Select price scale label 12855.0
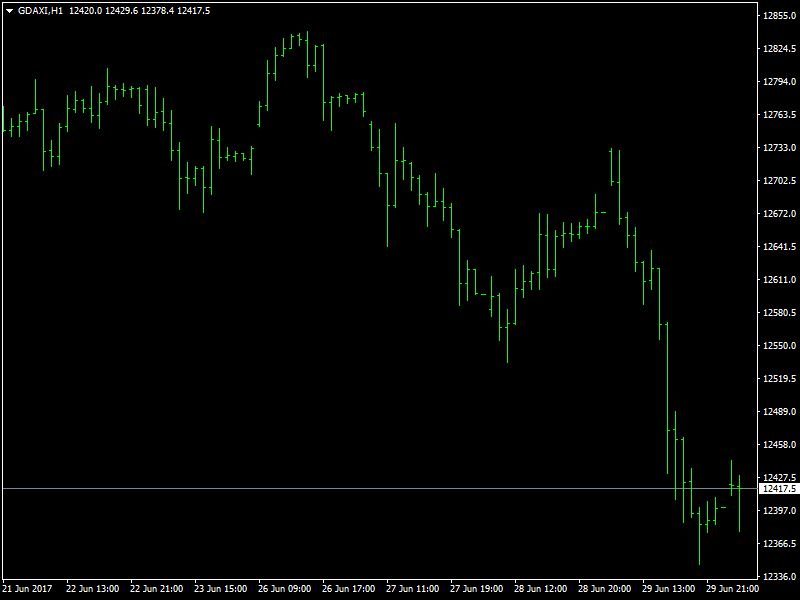The width and height of the screenshot is (800, 600). 779,16
